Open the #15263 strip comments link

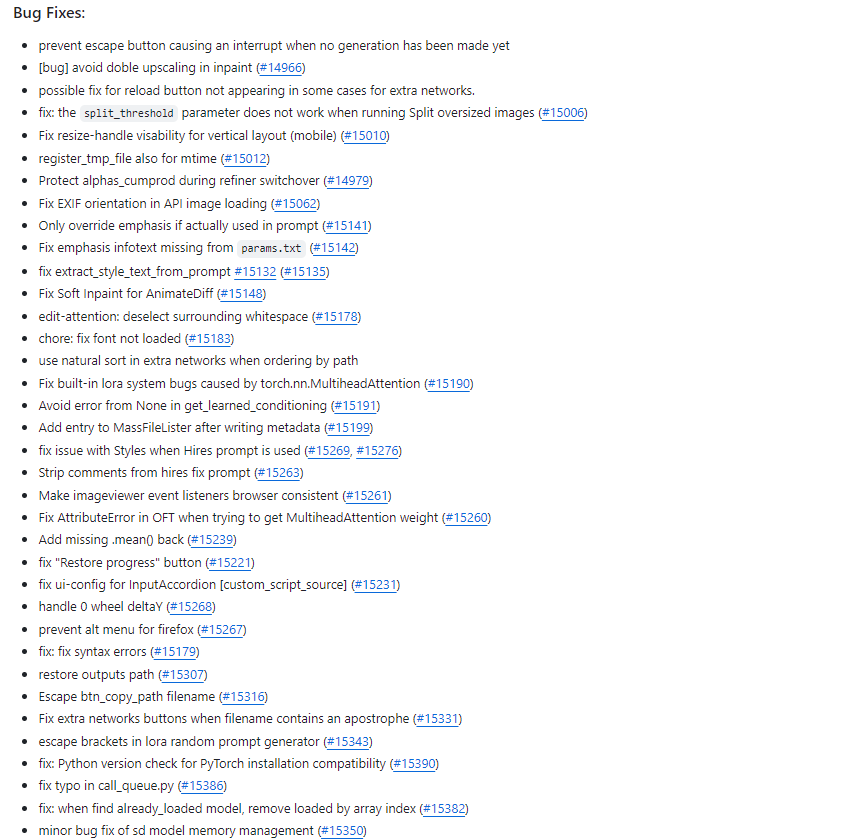tap(279, 473)
